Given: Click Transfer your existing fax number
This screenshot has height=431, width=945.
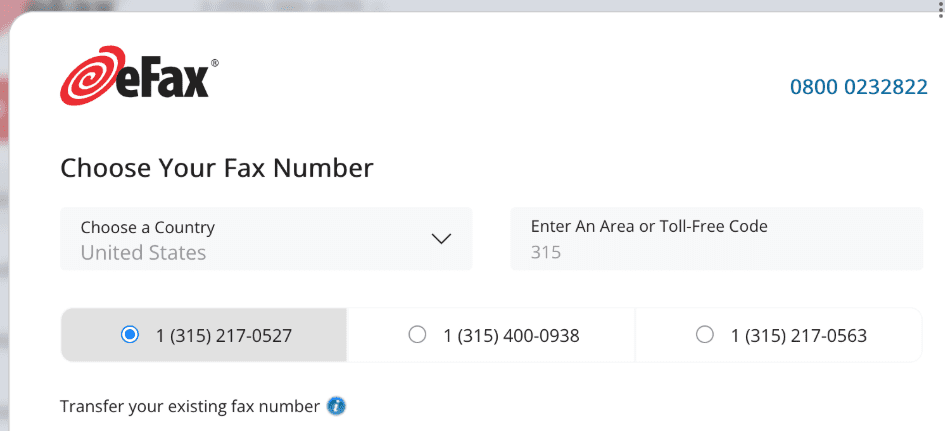Looking at the screenshot, I should pos(190,406).
